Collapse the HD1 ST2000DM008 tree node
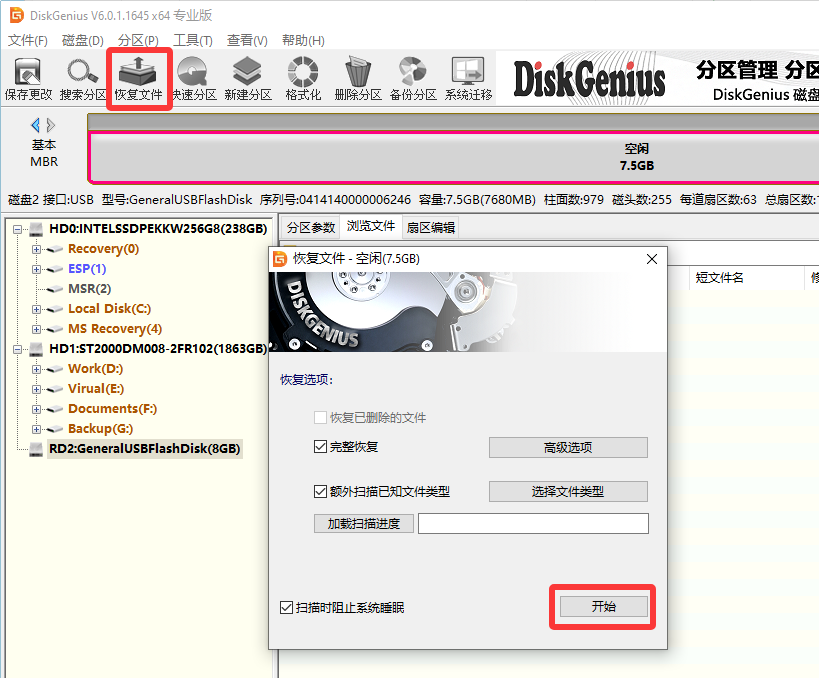Viewport: 819px width, 678px height. pyautogui.click(x=17, y=349)
